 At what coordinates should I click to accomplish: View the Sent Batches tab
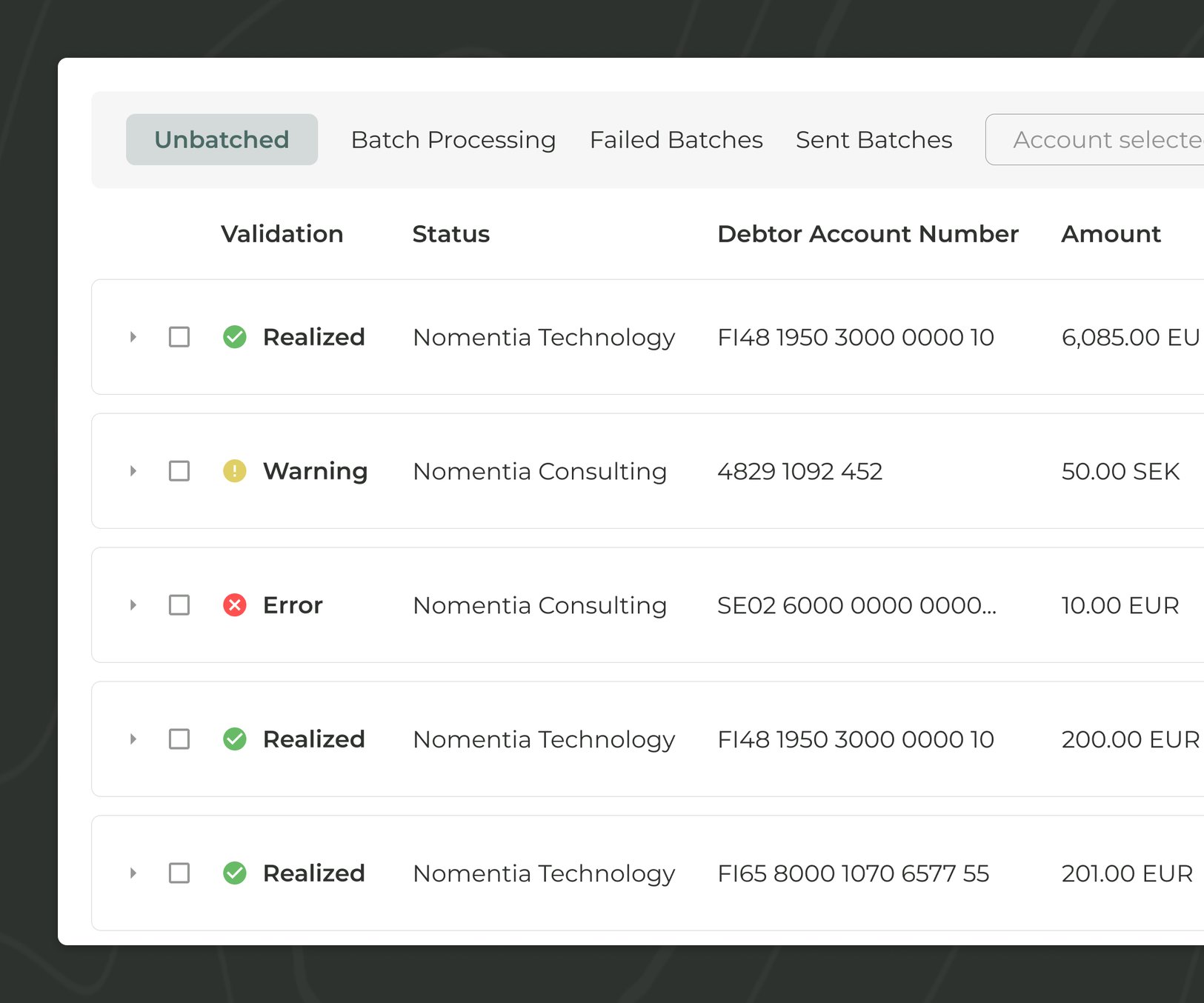[874, 139]
